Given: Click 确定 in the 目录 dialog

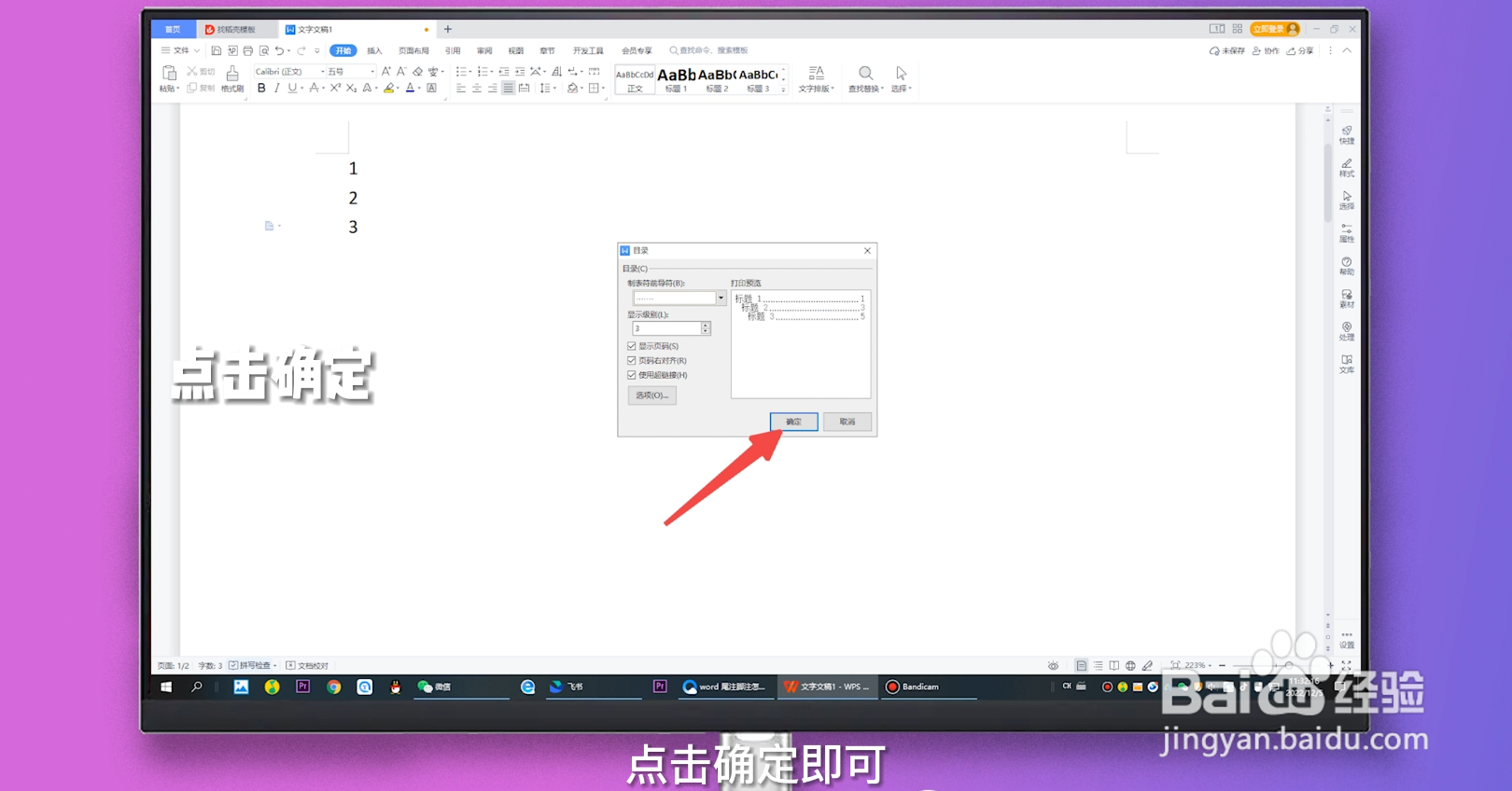Looking at the screenshot, I should tap(793, 422).
